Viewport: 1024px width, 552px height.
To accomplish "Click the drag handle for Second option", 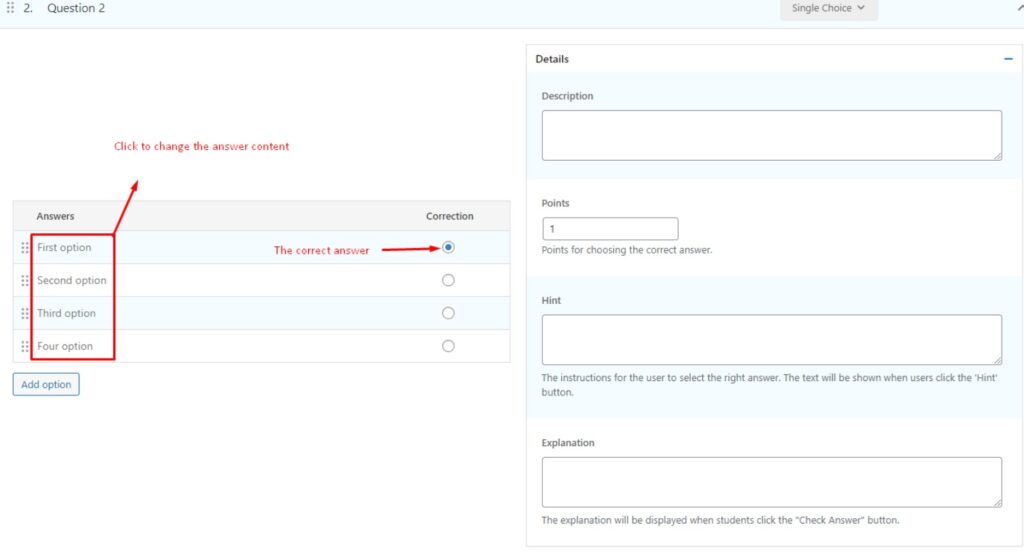I will (x=25, y=281).
